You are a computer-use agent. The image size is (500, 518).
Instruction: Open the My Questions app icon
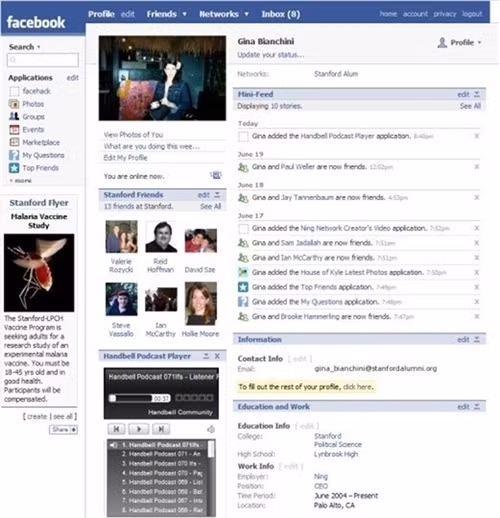14,155
